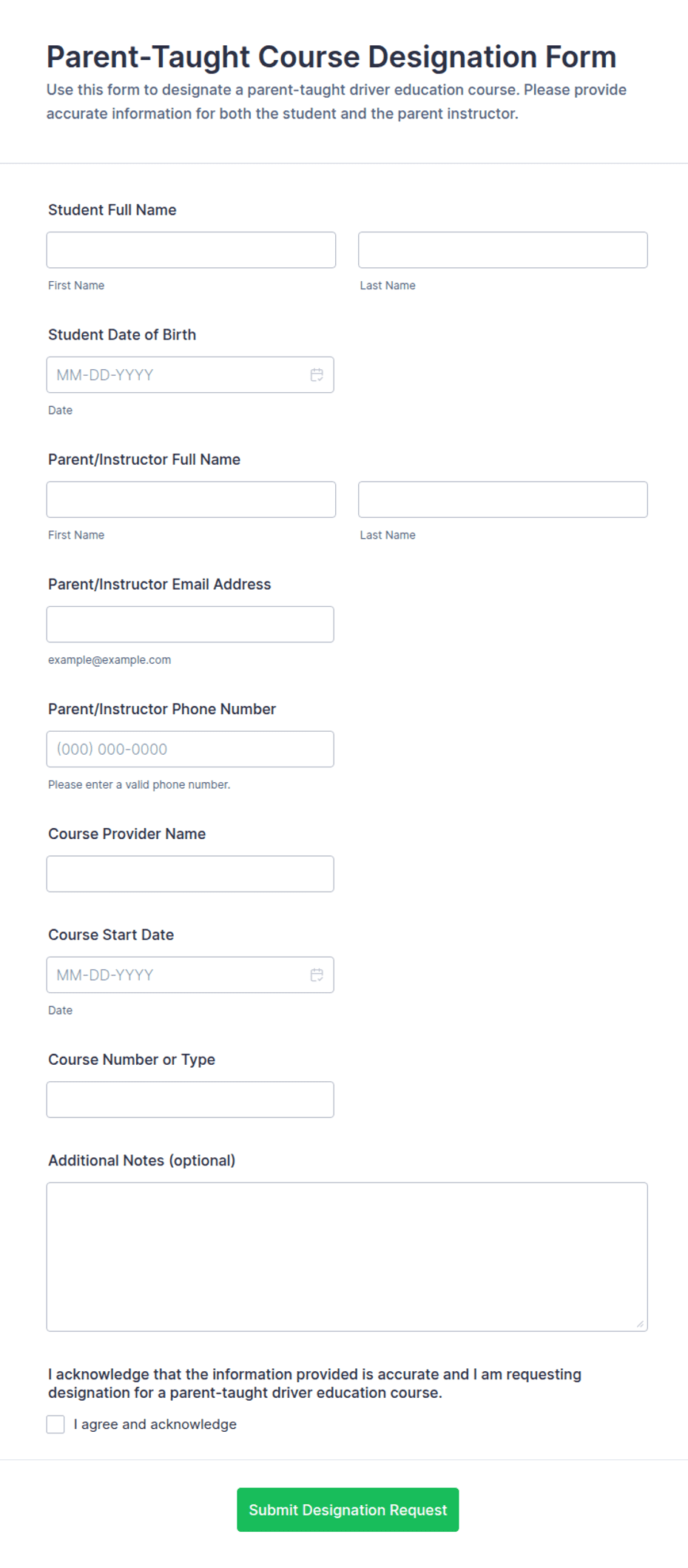Grab the Additional Notes resize handle
Image resolution: width=688 pixels, height=1568 pixels.
point(640,1324)
